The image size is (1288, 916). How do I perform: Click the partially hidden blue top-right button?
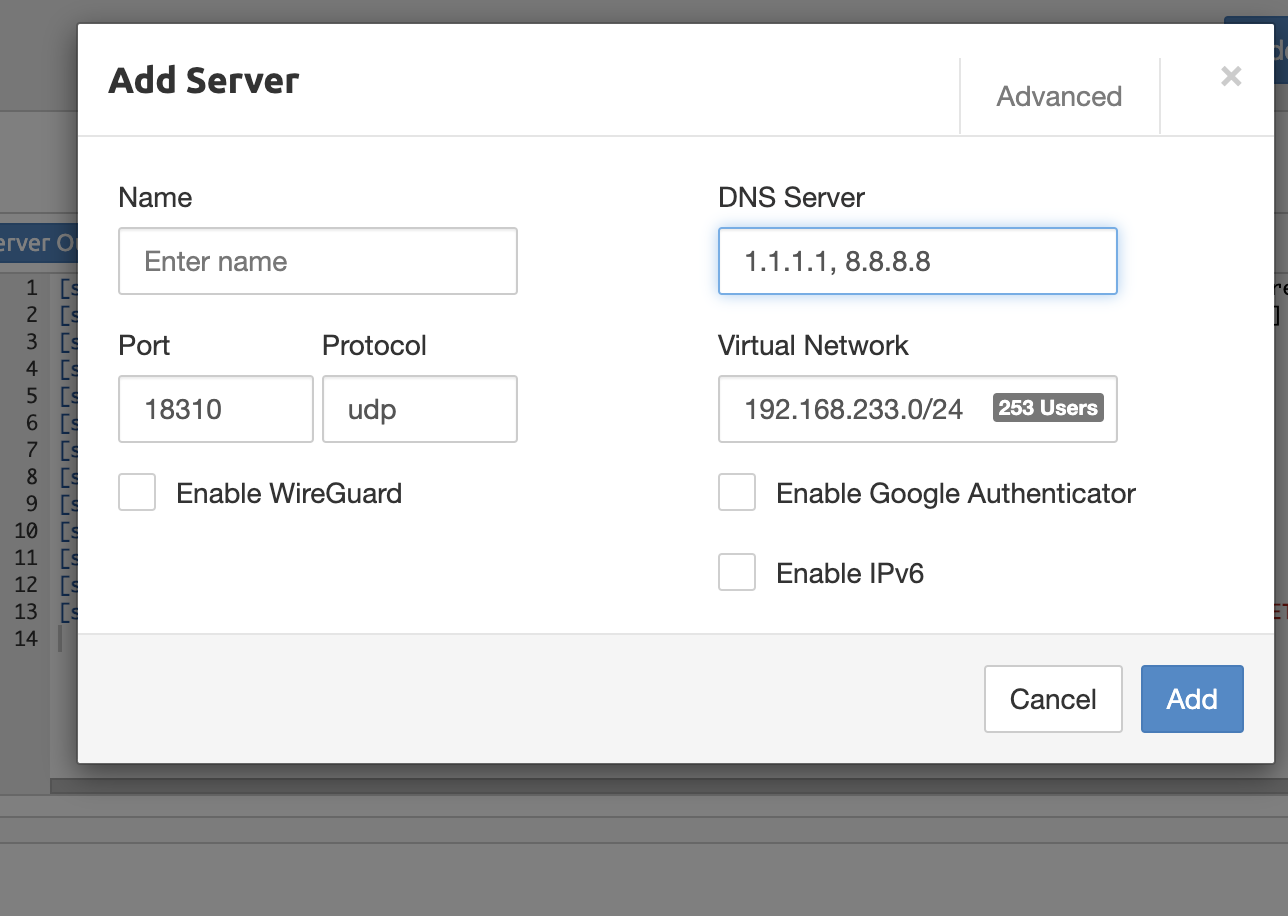(x=1256, y=50)
